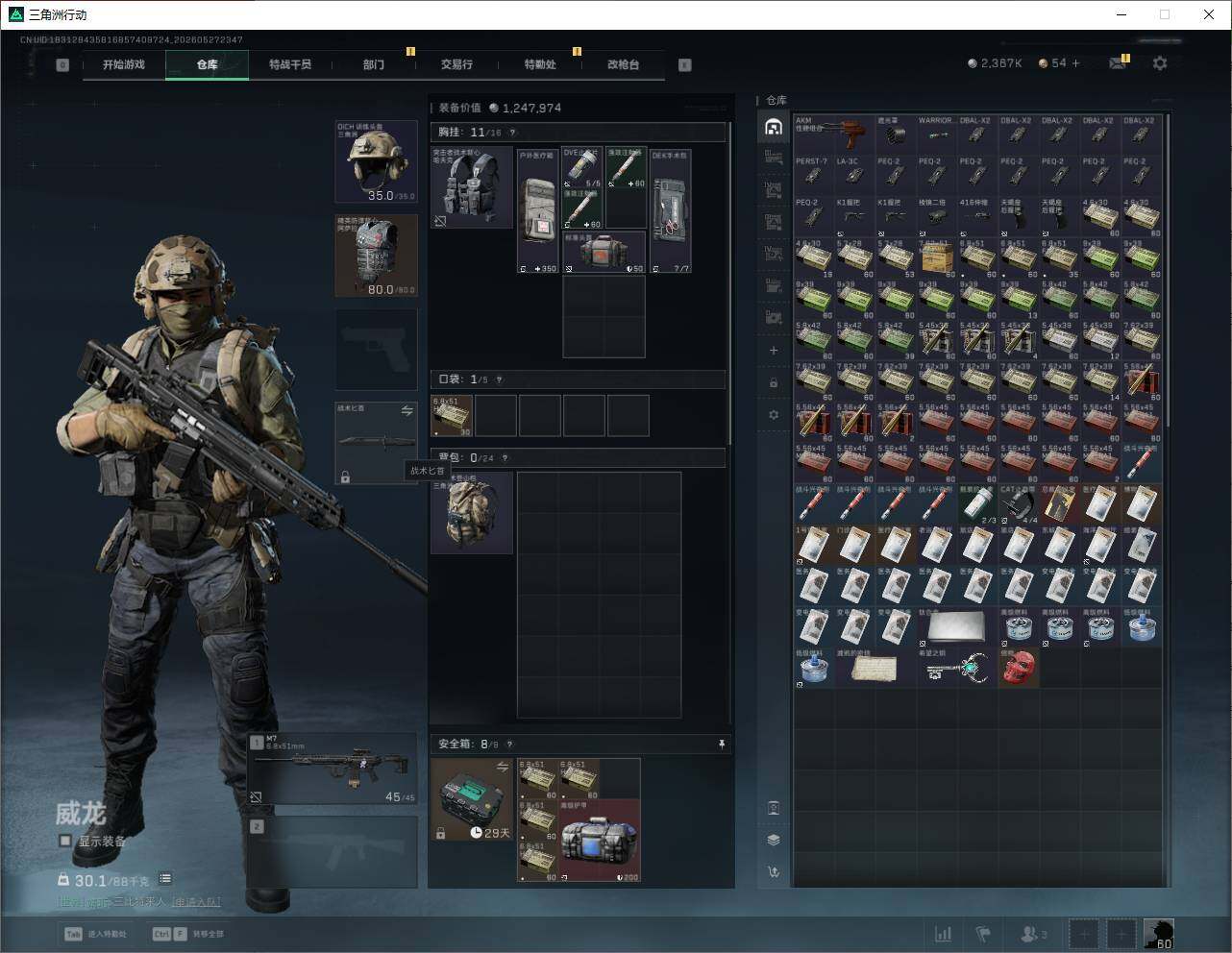Click right arrow after 改枪台 tab

(x=685, y=64)
